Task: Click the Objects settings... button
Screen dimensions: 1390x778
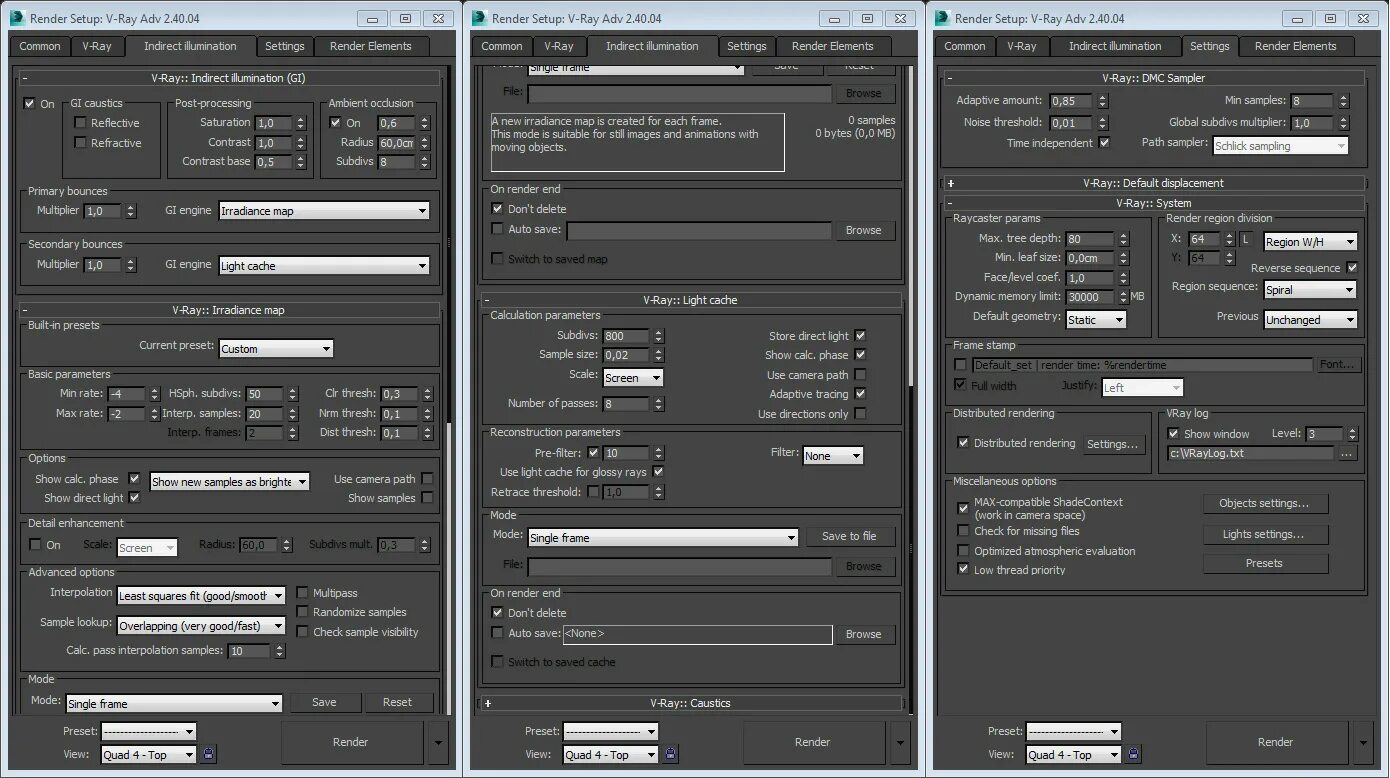Action: click(x=1264, y=503)
